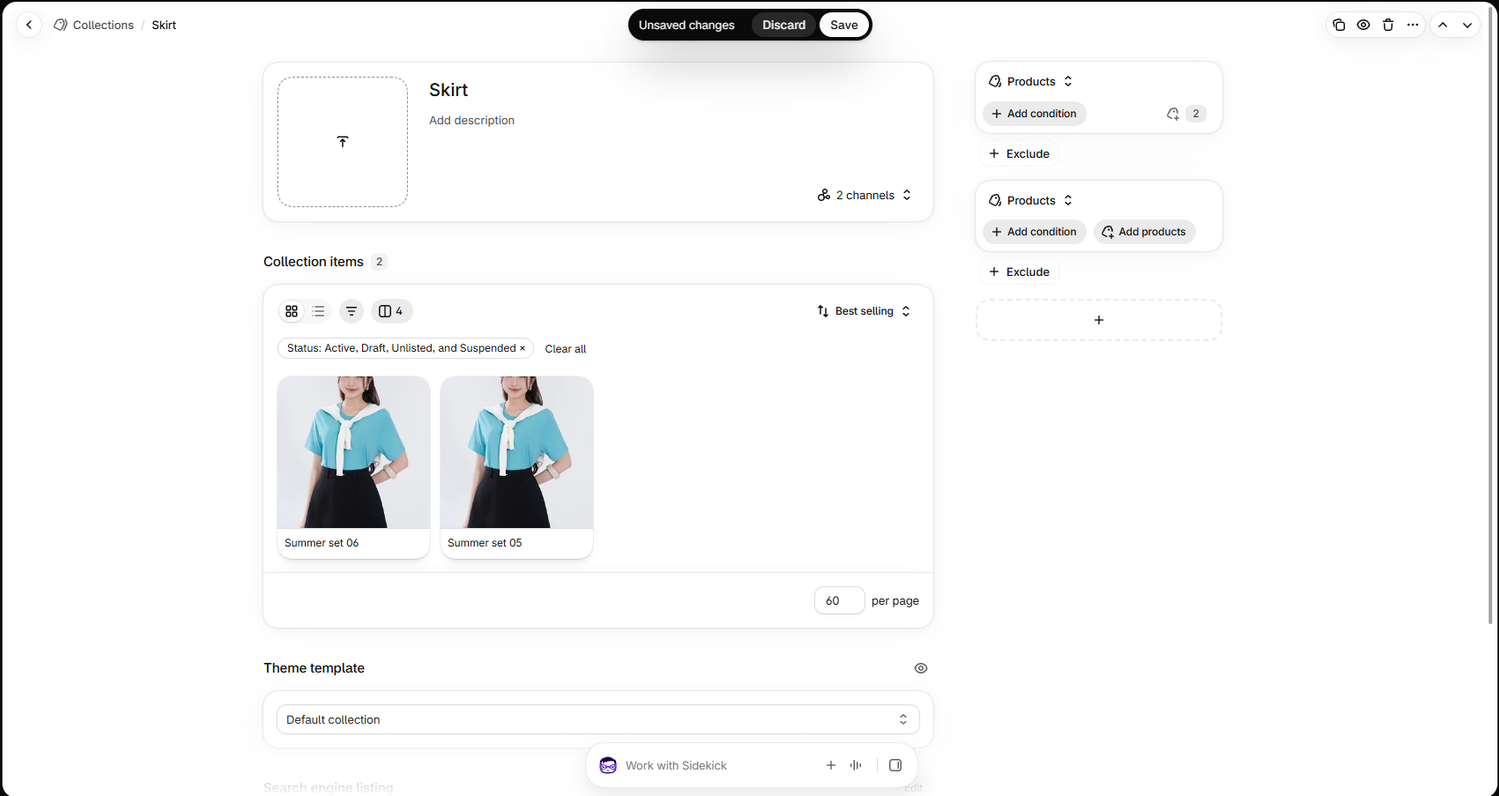Expand first Products selector
The image size is (1499, 796).
[1031, 82]
